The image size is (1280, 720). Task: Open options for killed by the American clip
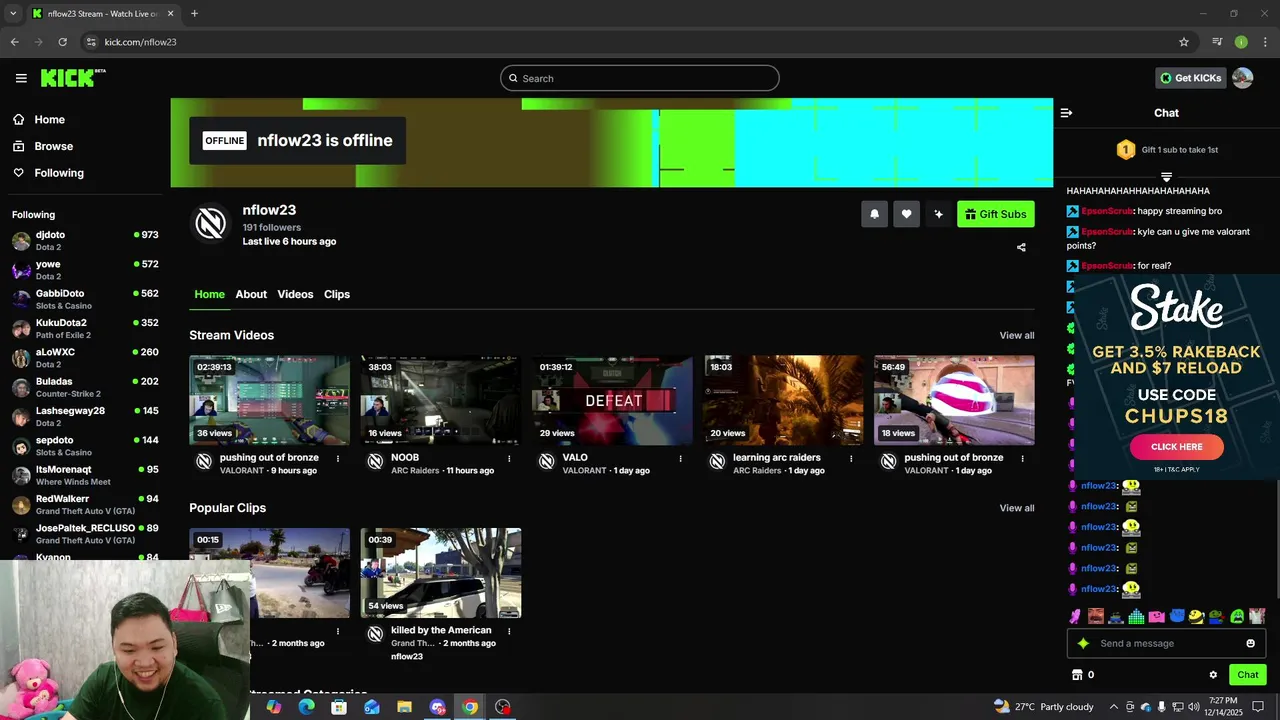pyautogui.click(x=509, y=631)
